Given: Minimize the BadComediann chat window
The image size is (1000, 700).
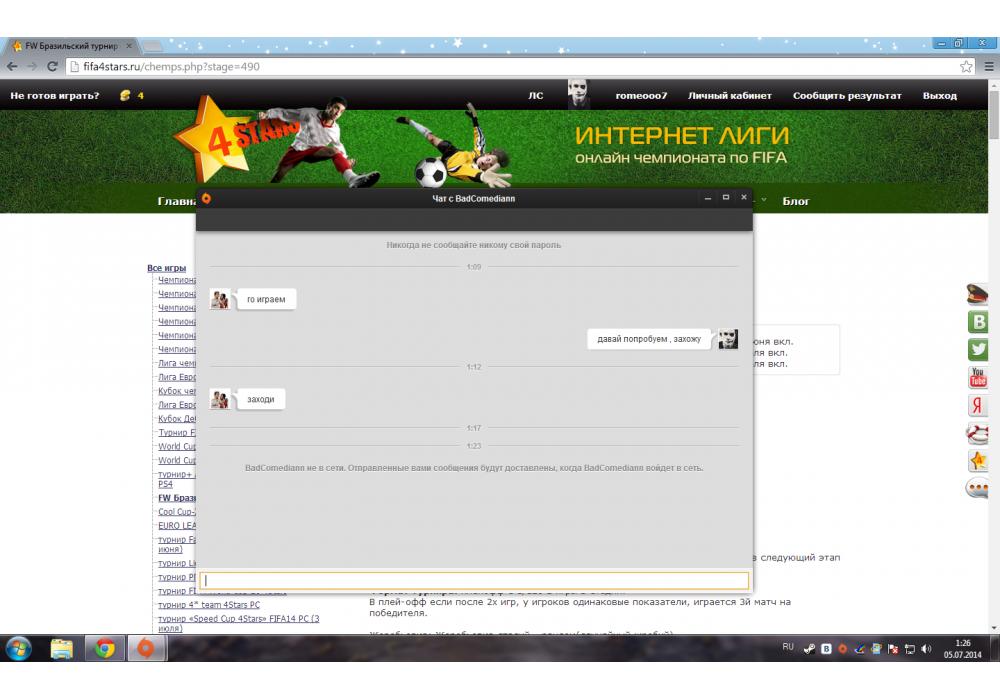Looking at the screenshot, I should tap(707, 198).
